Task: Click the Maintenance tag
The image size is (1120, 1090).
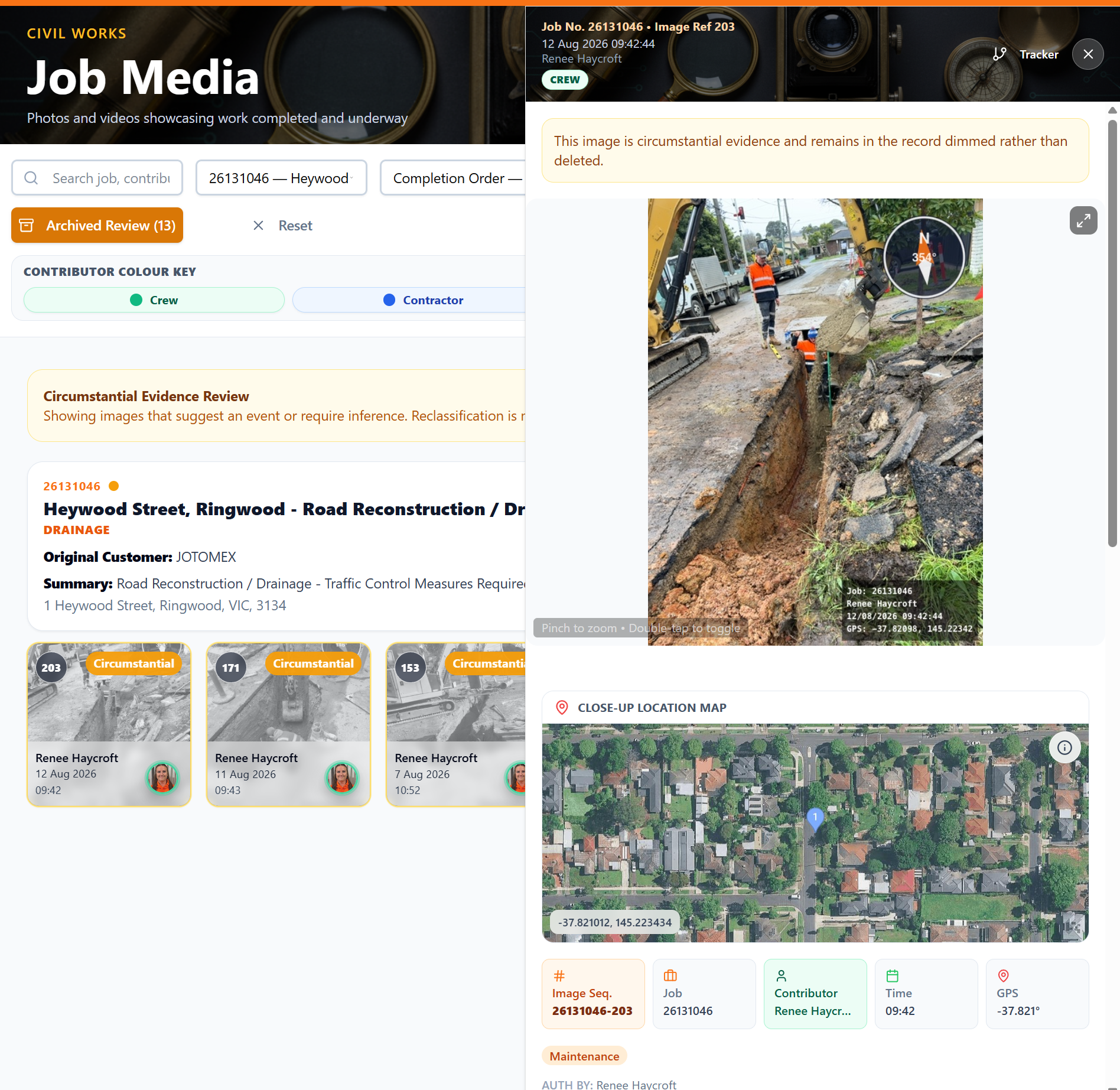Action: pos(584,1056)
